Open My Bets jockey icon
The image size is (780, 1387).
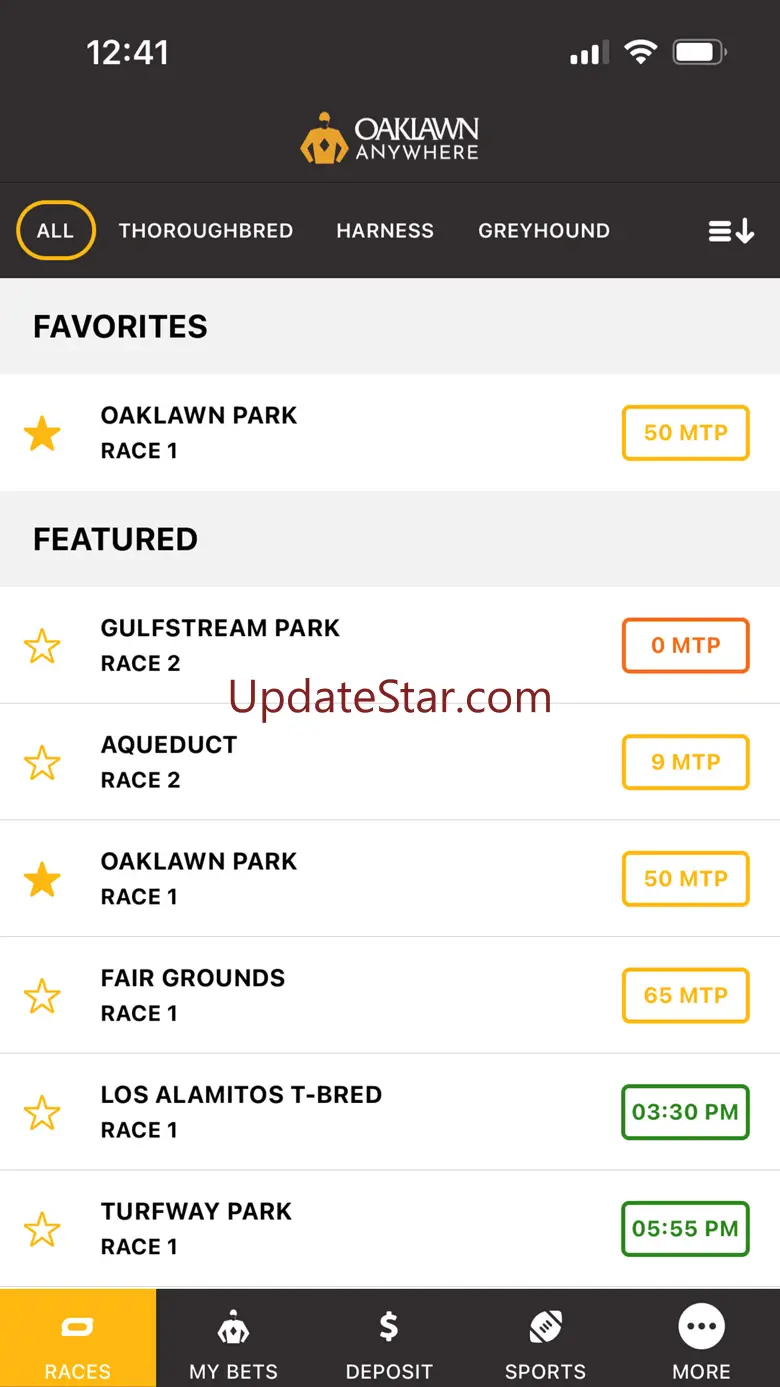(x=233, y=1328)
